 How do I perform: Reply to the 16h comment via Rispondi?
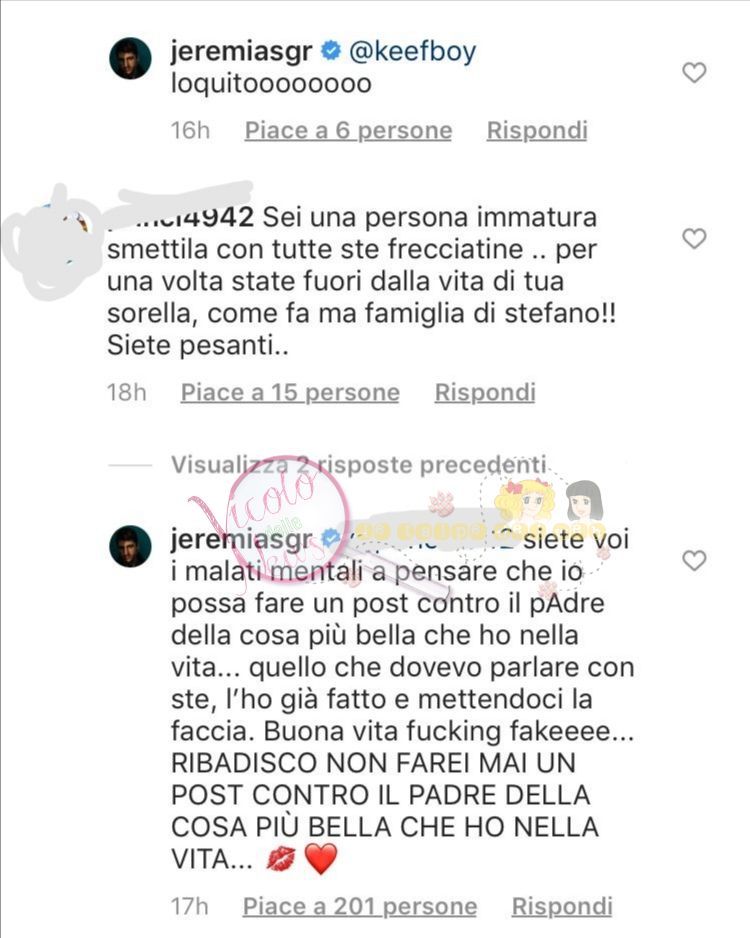537,130
